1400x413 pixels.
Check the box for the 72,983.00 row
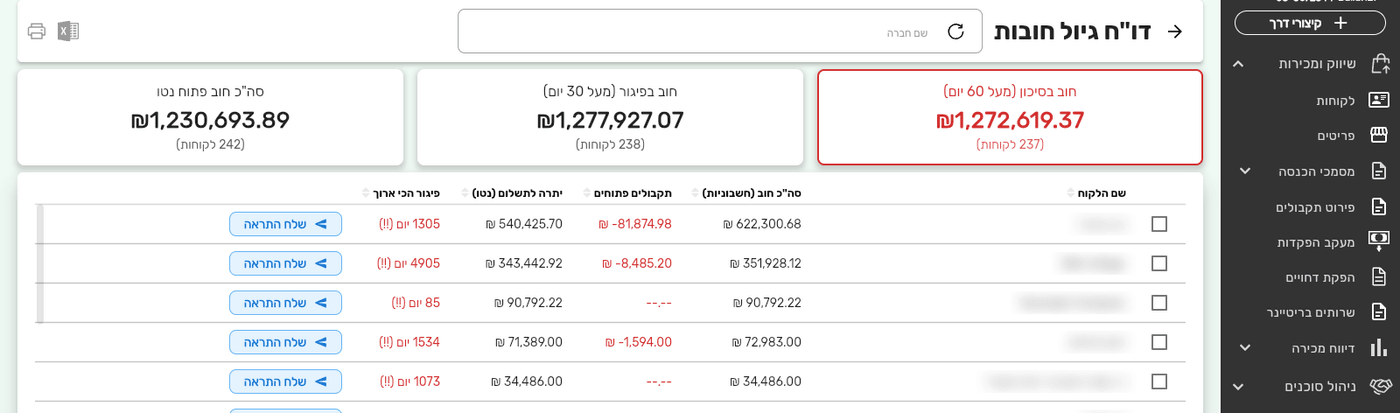(x=1159, y=342)
